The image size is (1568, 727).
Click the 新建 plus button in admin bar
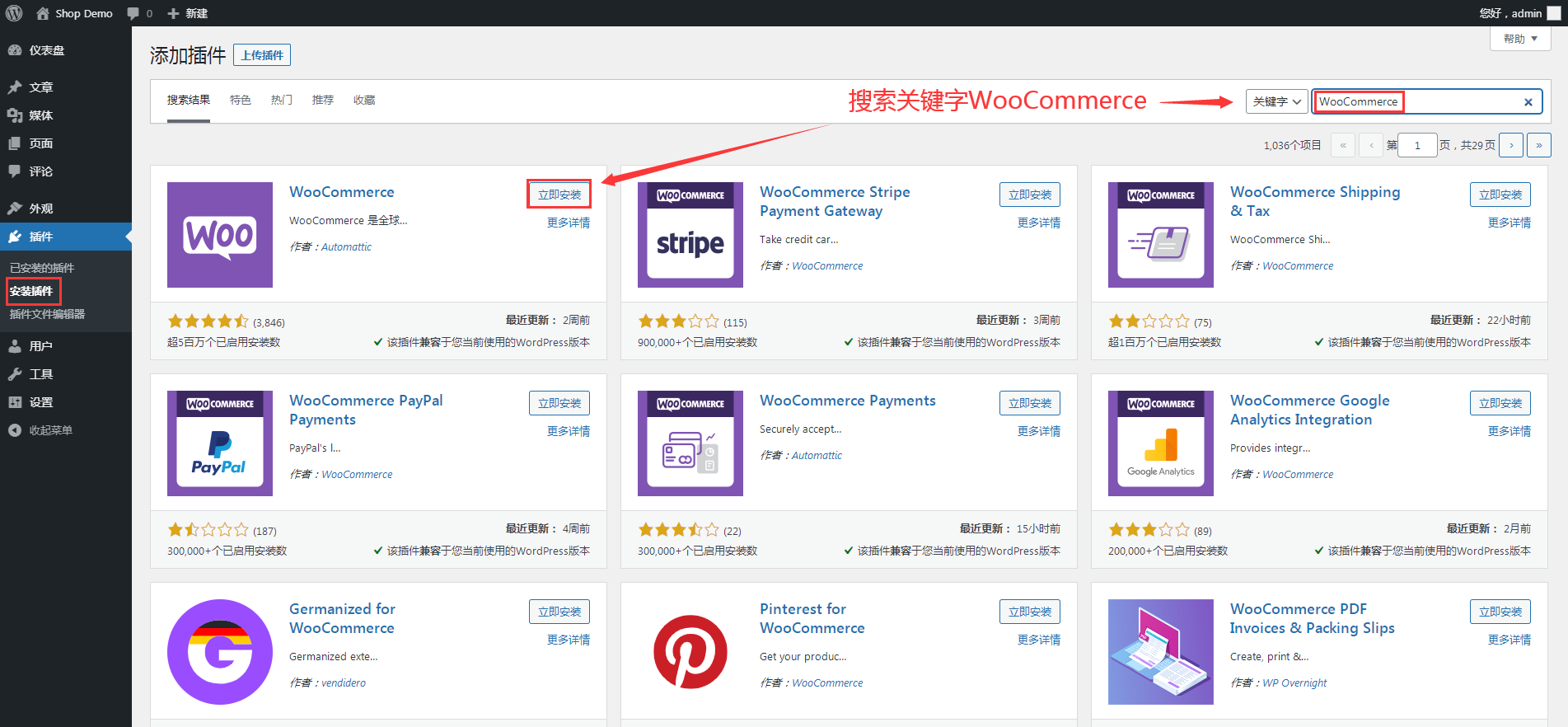pyautogui.click(x=188, y=13)
